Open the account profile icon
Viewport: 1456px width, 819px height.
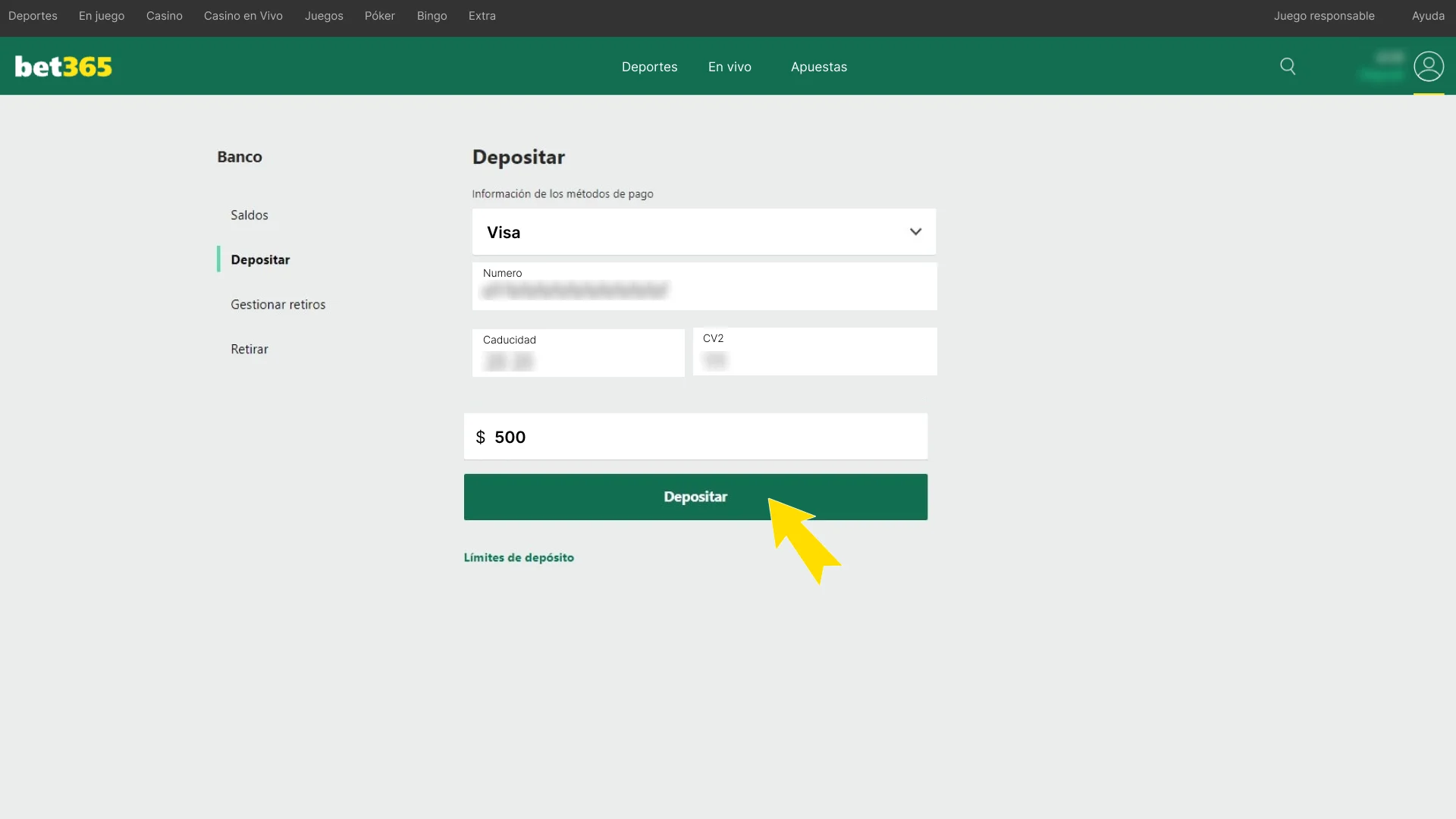(1429, 67)
